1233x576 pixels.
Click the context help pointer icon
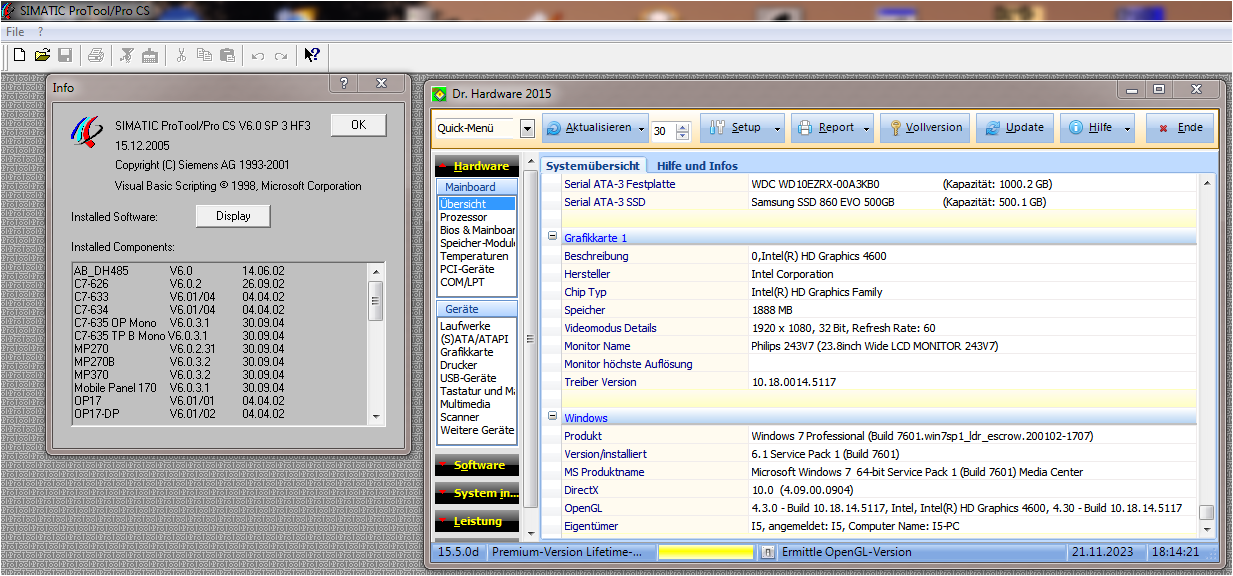pyautogui.click(x=312, y=55)
